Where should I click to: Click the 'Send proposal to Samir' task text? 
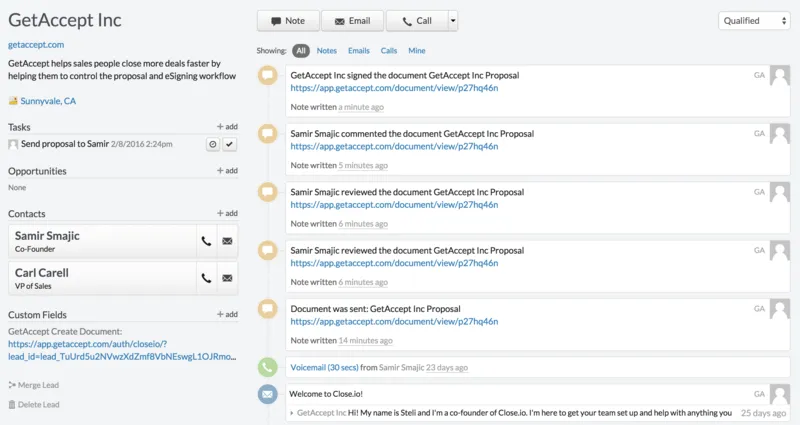point(65,144)
